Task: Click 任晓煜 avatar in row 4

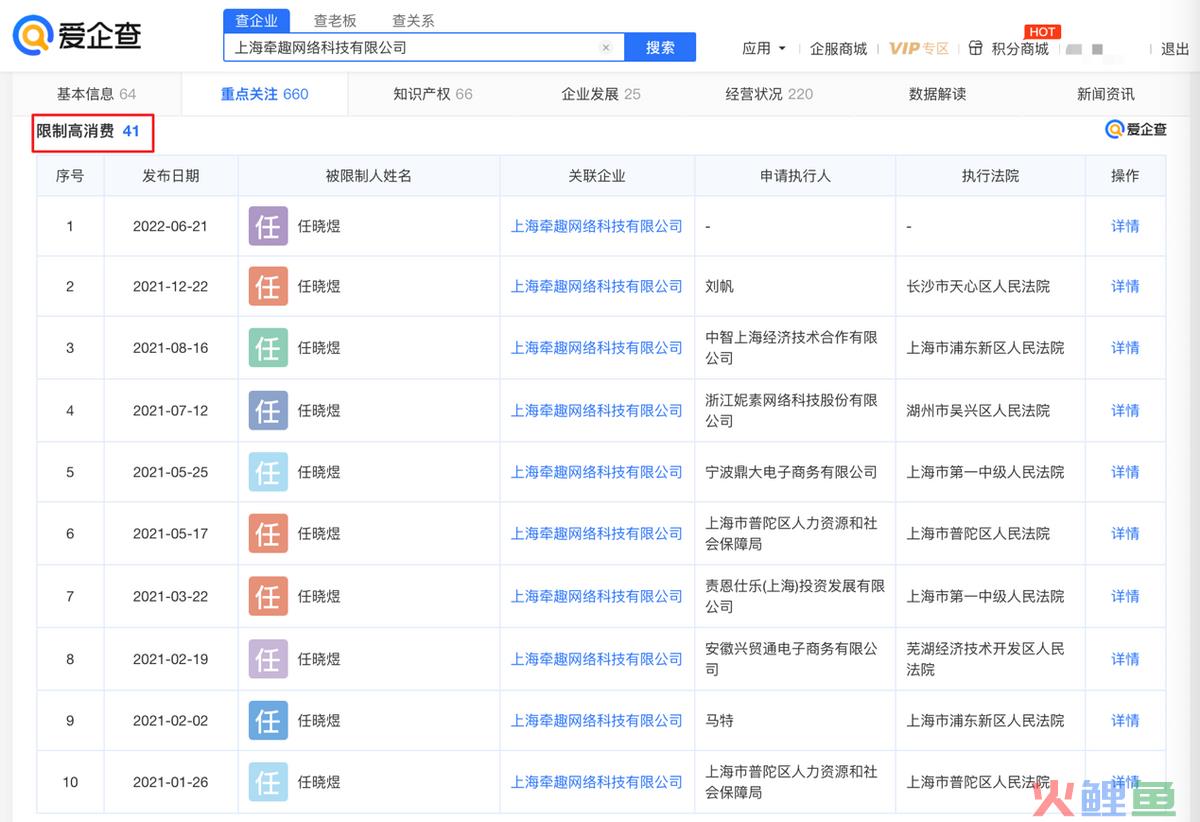Action: point(268,410)
